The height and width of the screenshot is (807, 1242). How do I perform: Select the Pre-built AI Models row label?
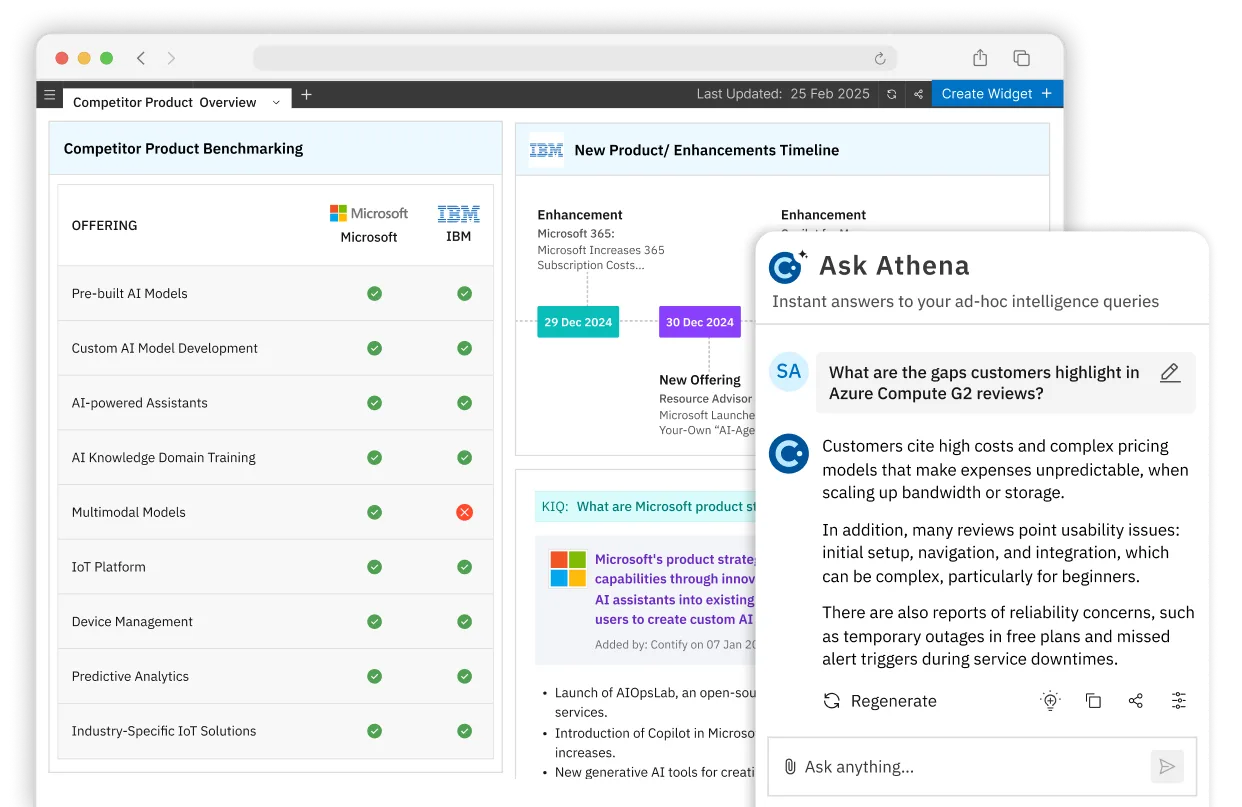[x=129, y=293]
